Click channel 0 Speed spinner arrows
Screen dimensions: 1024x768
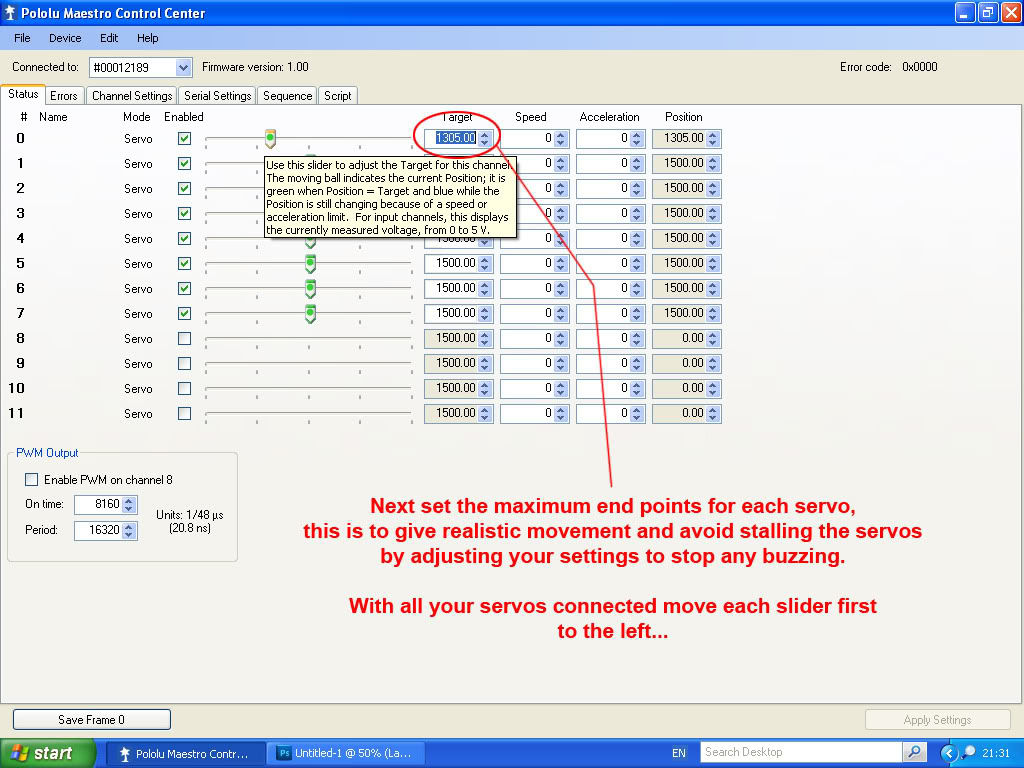click(x=561, y=138)
